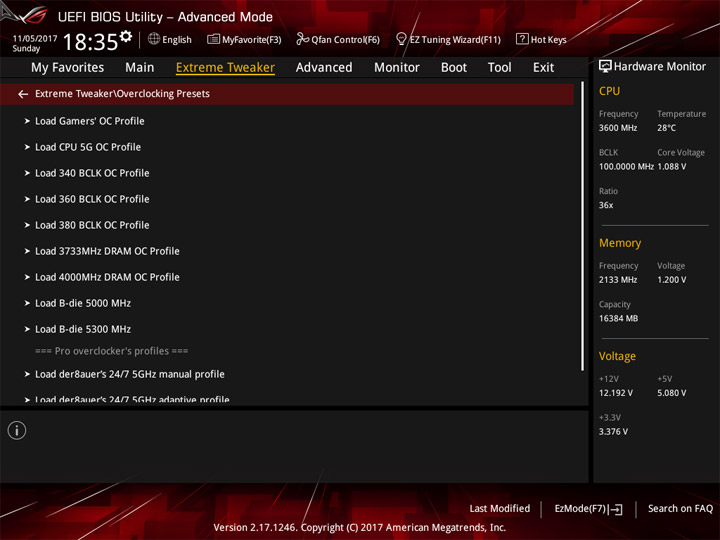Click the EZ Tuning Wizard lightbulb icon
Image resolution: width=720 pixels, height=540 pixels.
401,39
